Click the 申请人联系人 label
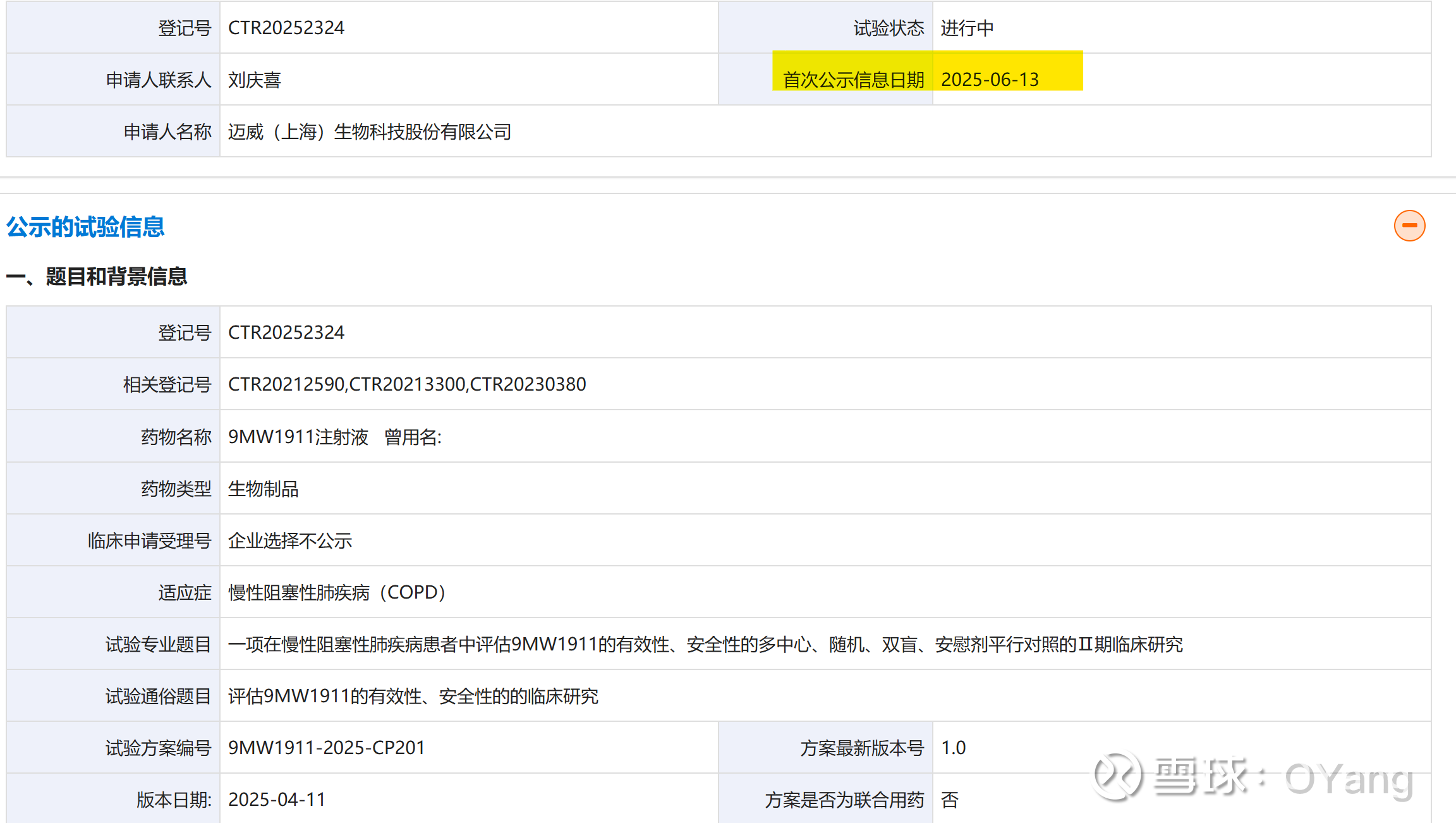This screenshot has width=1456, height=823. tap(159, 80)
